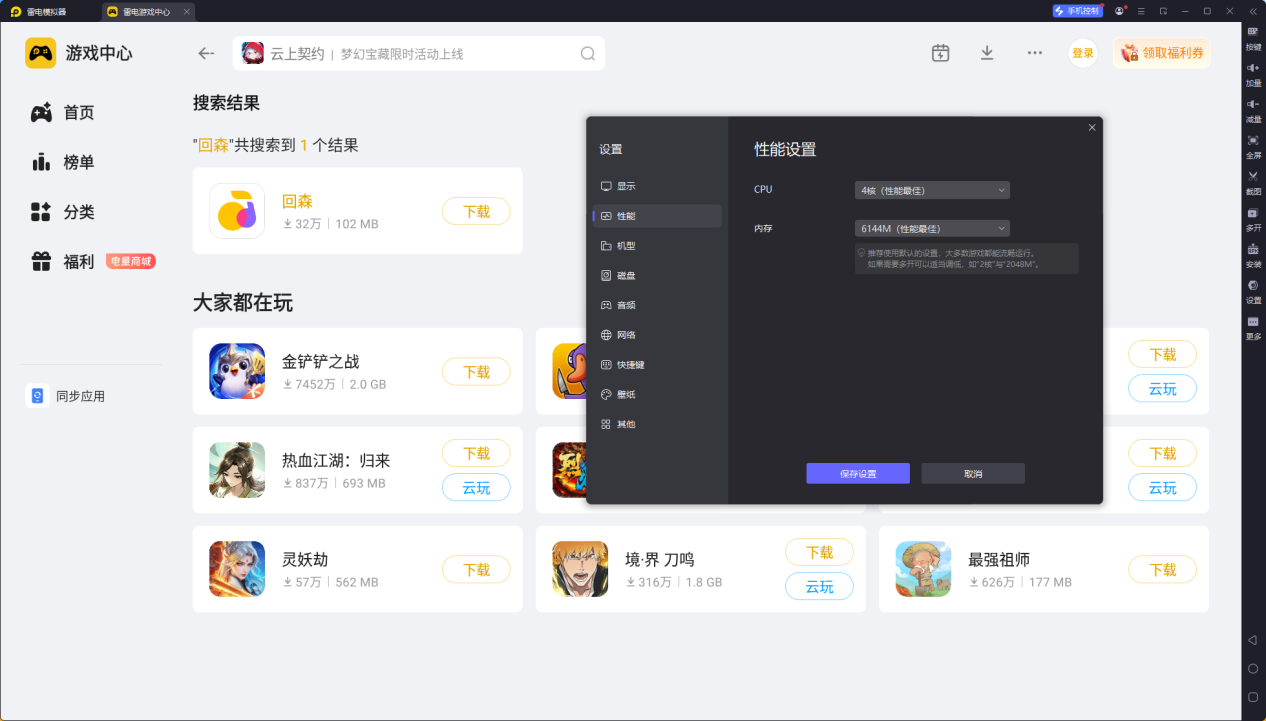Tap the Android recent apps square button
The height and width of the screenshot is (721, 1266).
[1252, 697]
